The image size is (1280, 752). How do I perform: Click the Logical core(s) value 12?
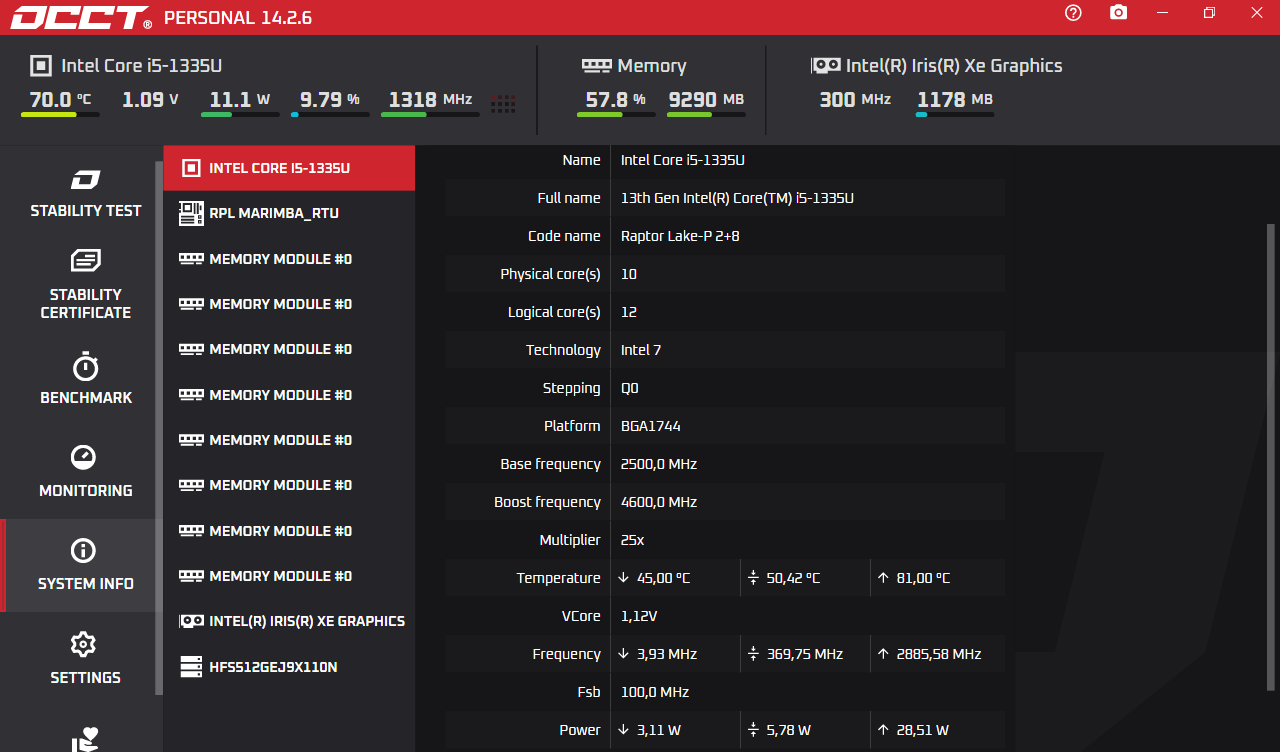point(629,312)
